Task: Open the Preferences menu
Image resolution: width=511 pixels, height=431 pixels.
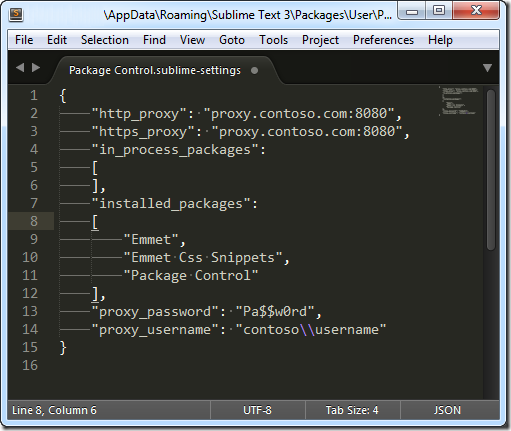Action: point(383,40)
